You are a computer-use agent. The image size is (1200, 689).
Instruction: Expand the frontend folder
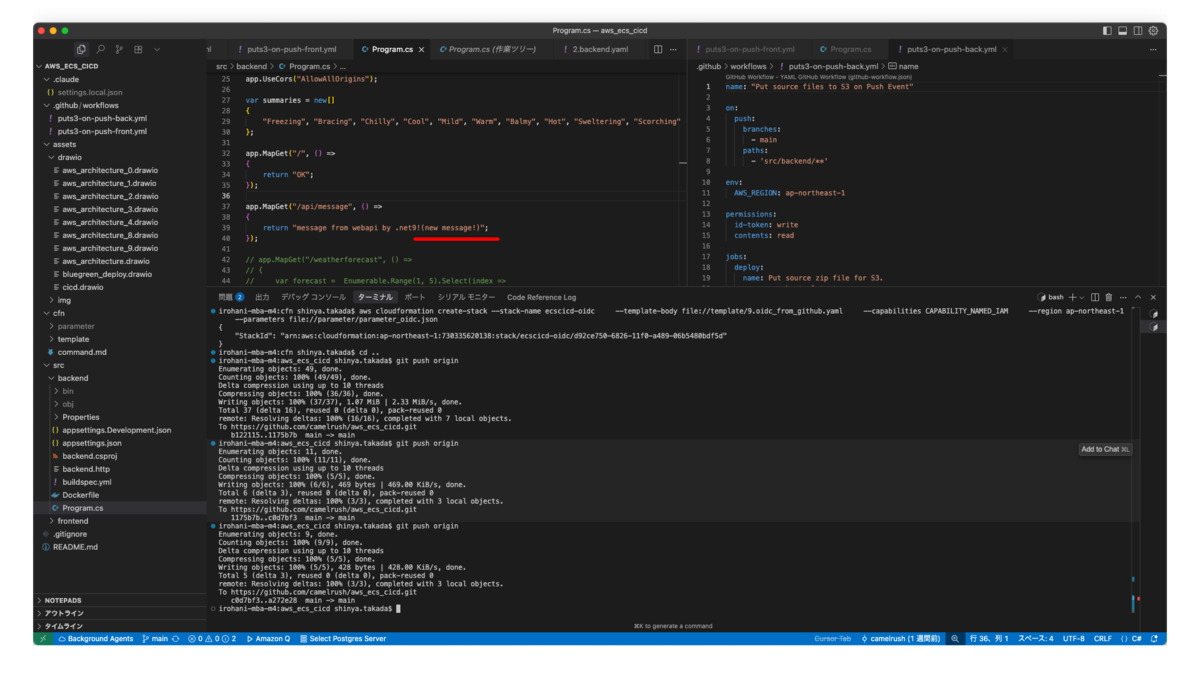(x=119, y=521)
